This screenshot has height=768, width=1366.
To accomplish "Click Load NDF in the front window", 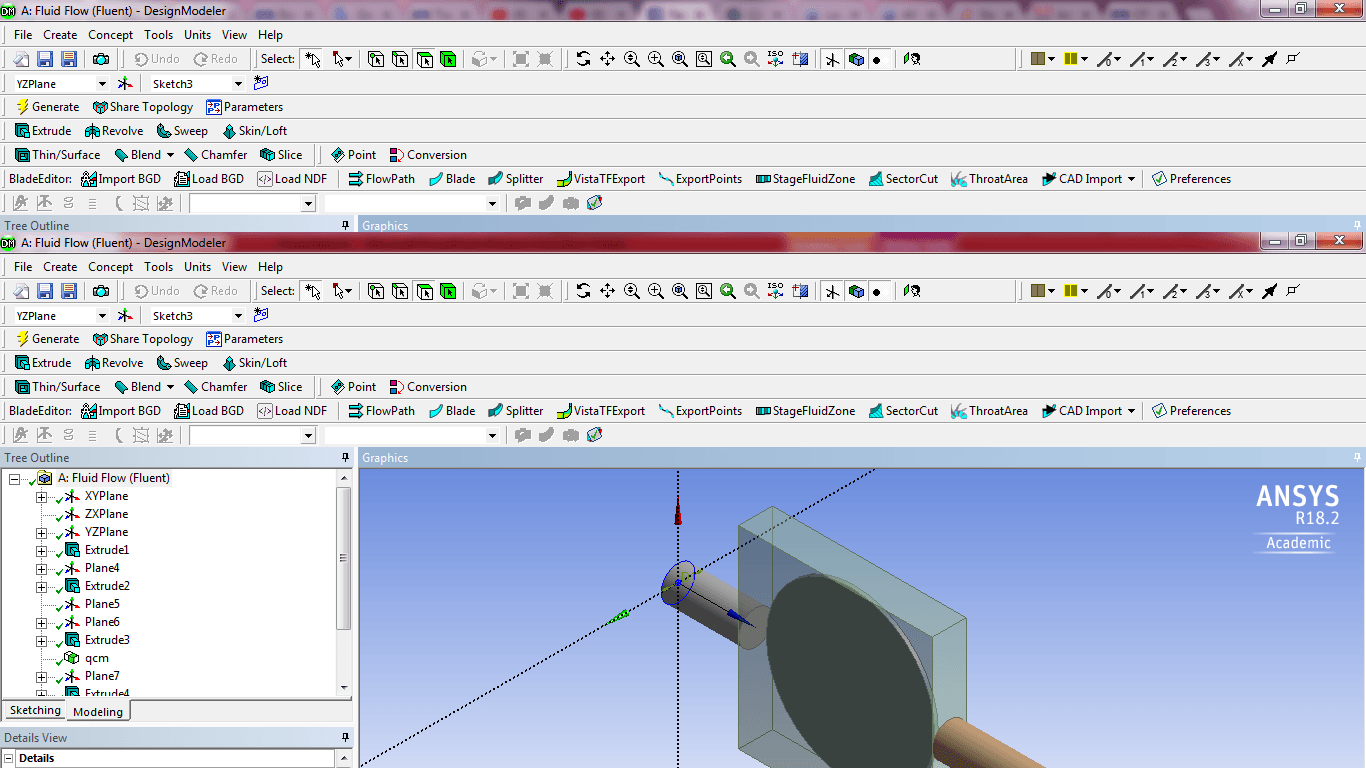I will tap(292, 411).
